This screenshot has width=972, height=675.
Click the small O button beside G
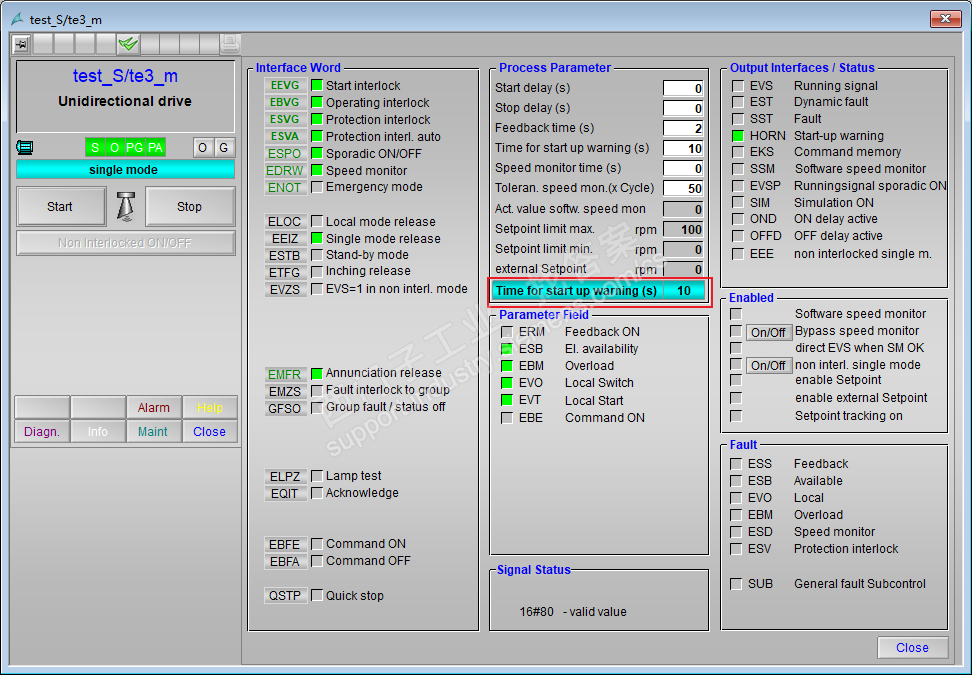(x=203, y=148)
